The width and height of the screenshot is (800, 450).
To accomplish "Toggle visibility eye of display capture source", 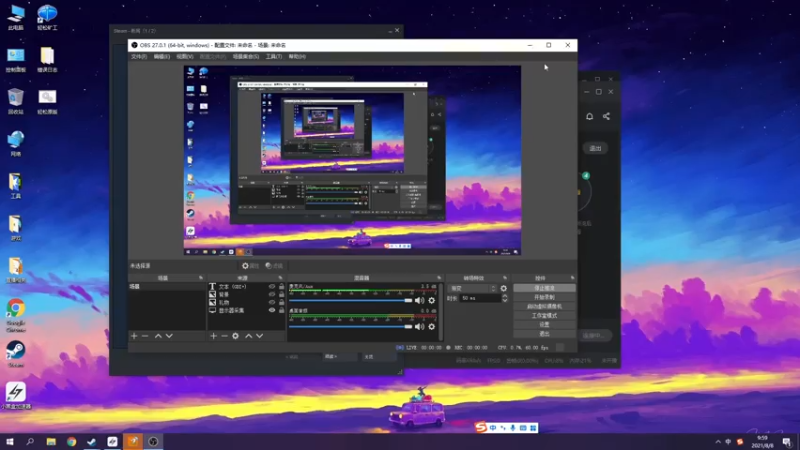I will [272, 310].
